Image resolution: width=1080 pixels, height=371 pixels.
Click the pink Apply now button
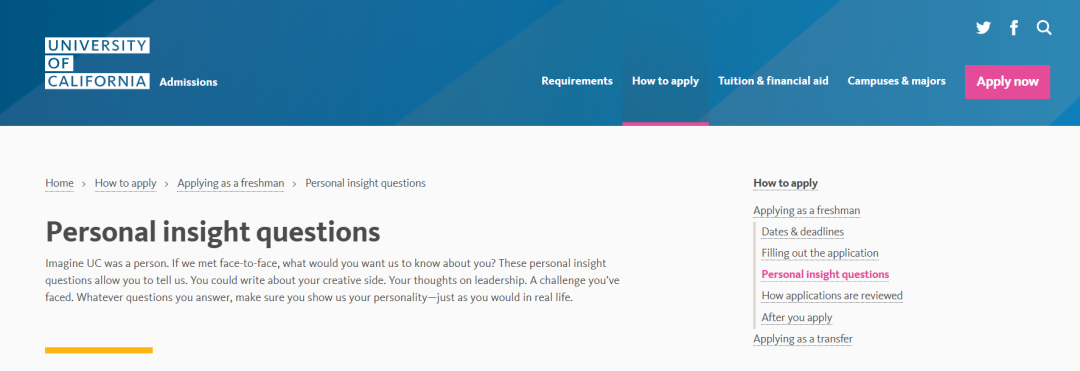click(x=1007, y=82)
